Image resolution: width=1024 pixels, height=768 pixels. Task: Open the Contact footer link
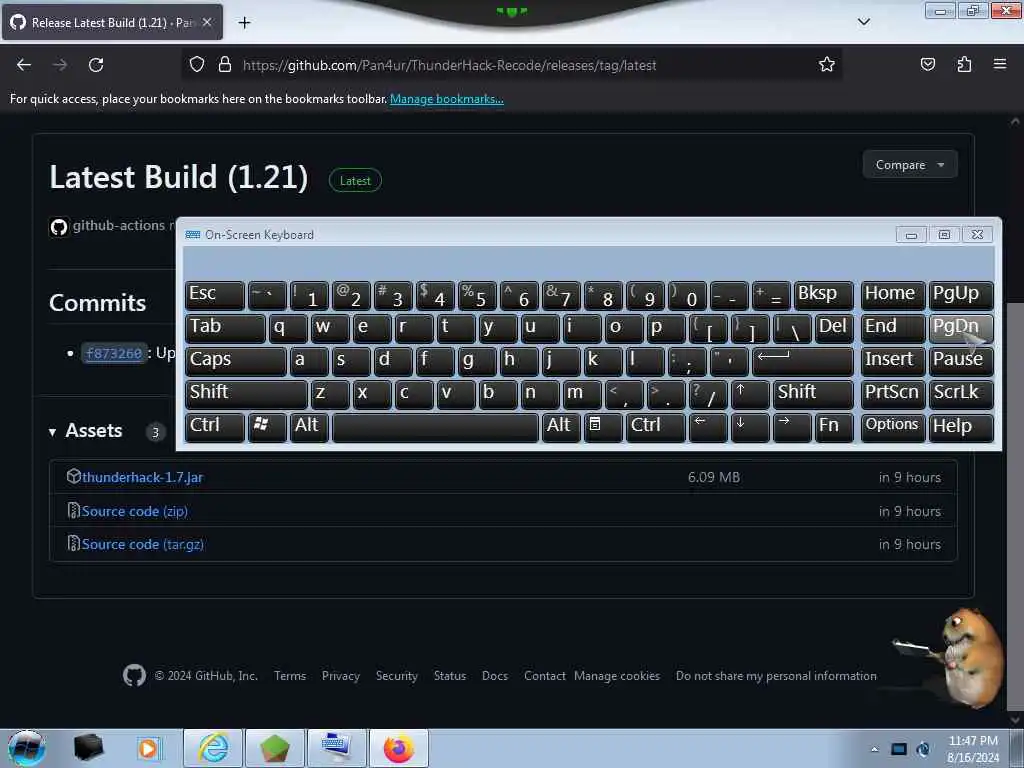[545, 676]
